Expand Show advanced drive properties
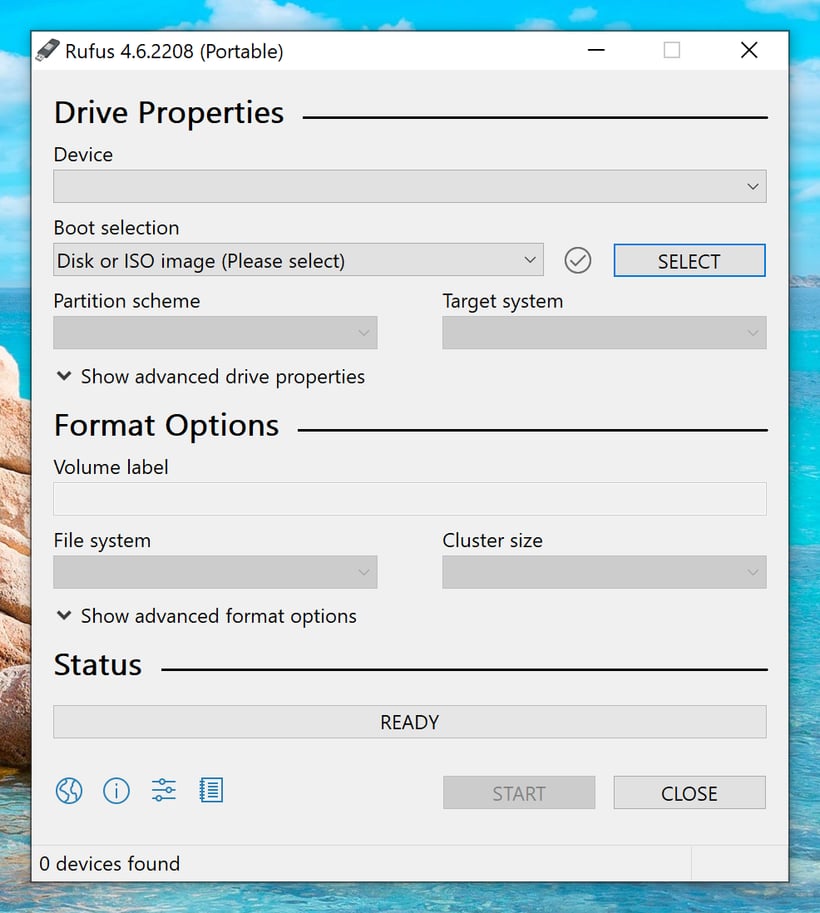Image resolution: width=820 pixels, height=913 pixels. (210, 377)
